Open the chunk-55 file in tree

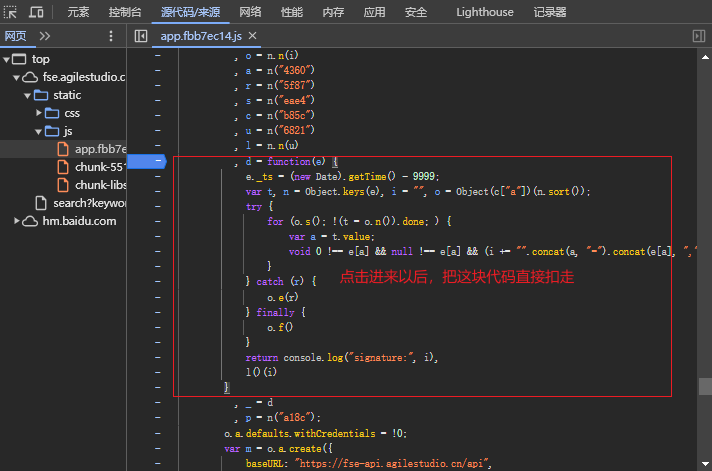tap(100, 167)
